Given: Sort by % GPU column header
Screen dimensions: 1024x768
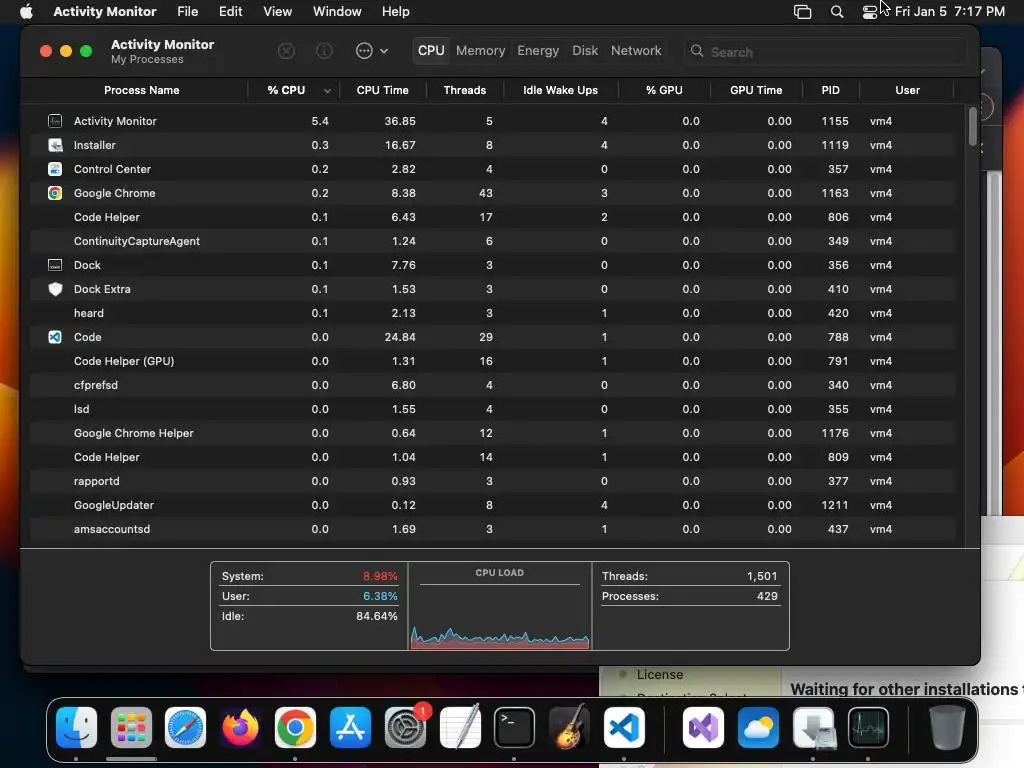Looking at the screenshot, I should click(x=664, y=90).
